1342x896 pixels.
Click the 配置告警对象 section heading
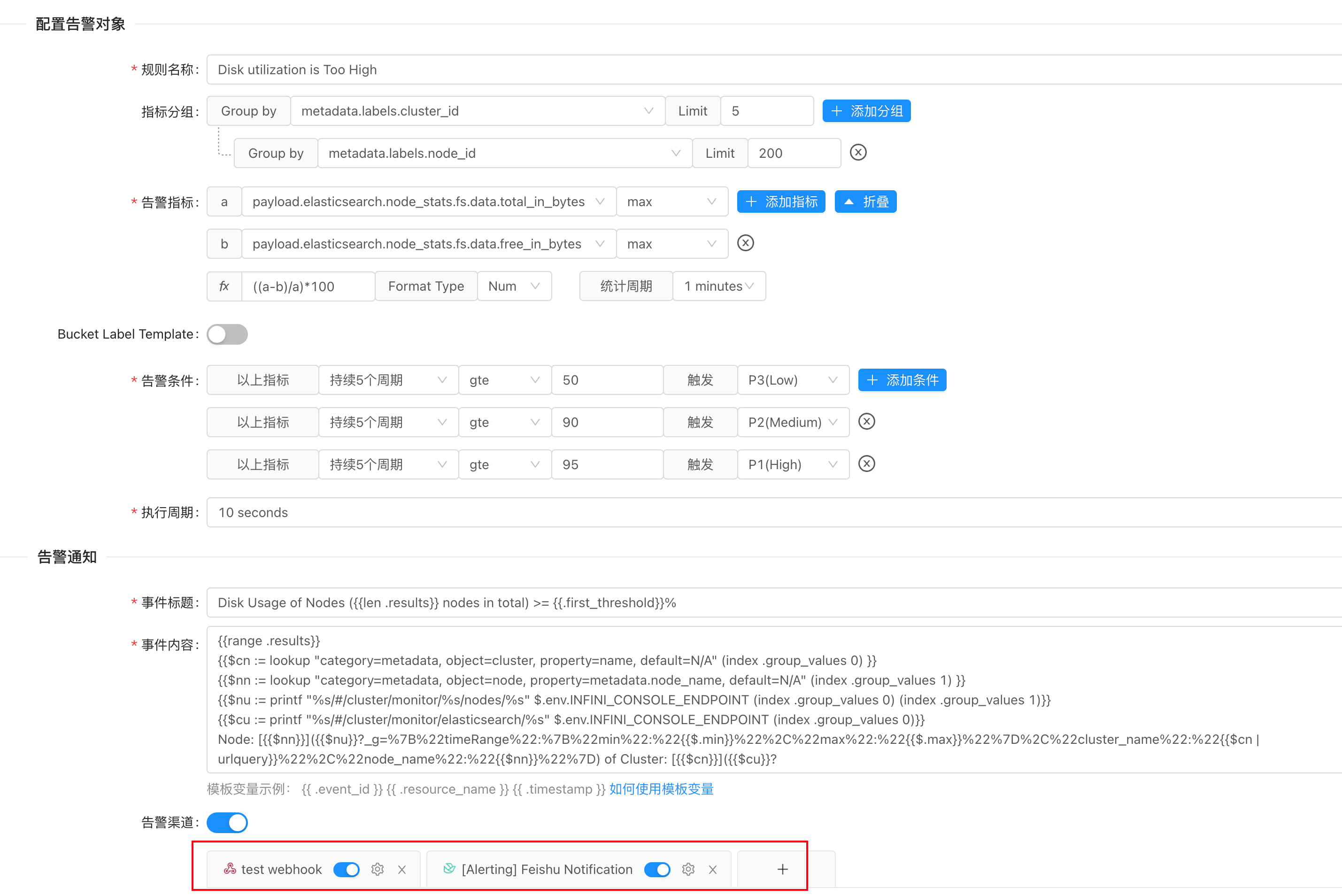tap(81, 24)
